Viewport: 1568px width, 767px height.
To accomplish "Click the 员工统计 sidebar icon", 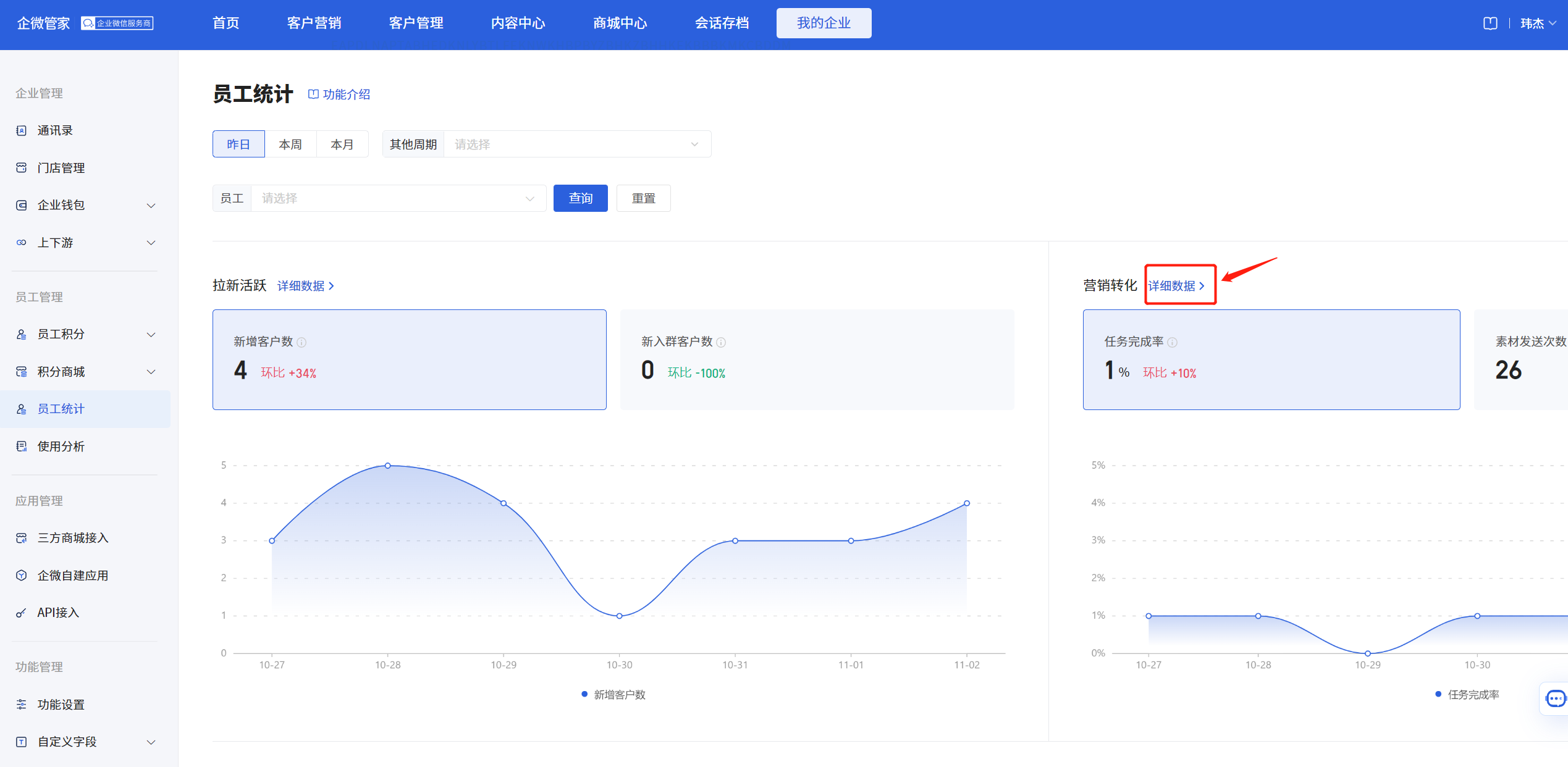I will (22, 409).
